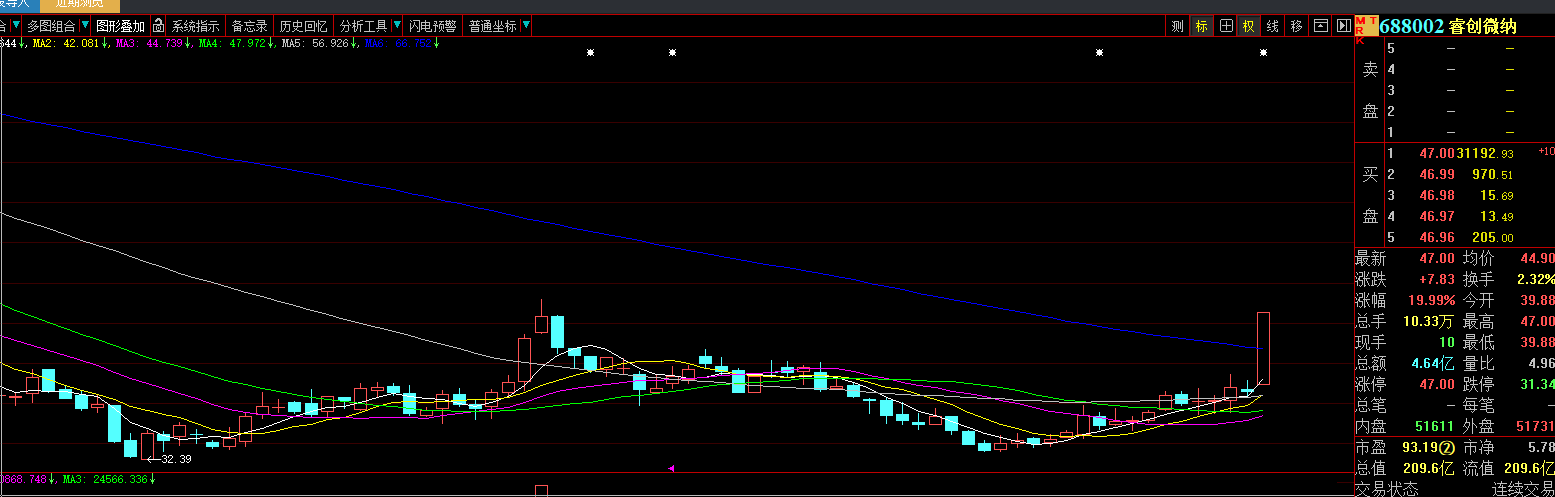Click the 移 move chart icon
Screen dimensions: 1555x497
click(x=1296, y=26)
